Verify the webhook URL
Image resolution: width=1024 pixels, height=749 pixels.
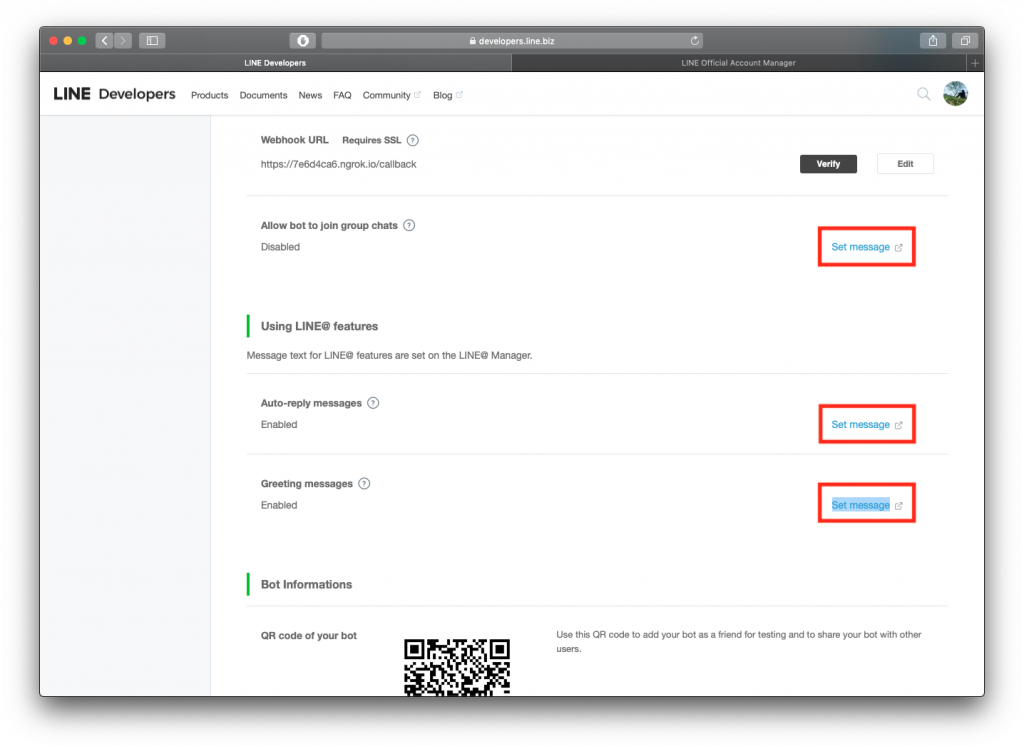coord(828,164)
